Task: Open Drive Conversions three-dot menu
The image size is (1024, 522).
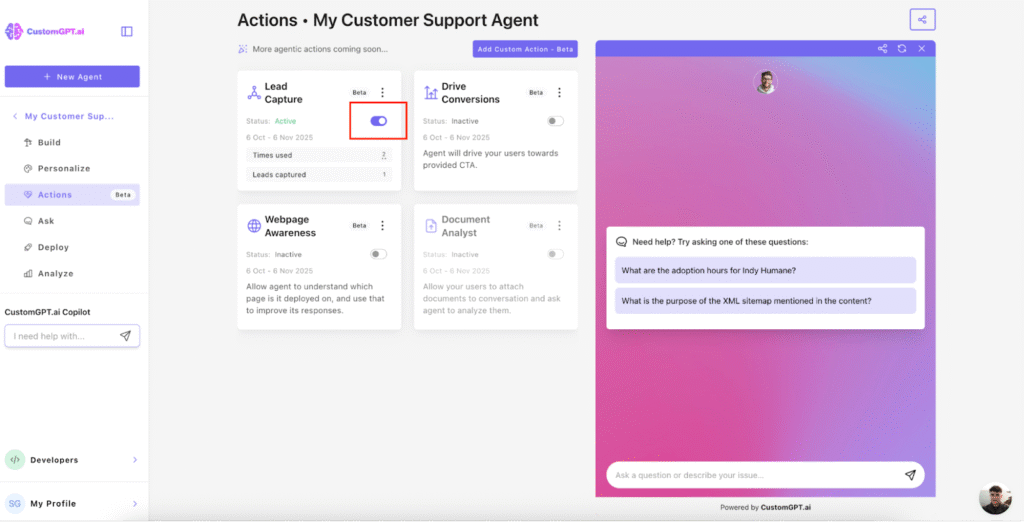Action: click(x=559, y=93)
